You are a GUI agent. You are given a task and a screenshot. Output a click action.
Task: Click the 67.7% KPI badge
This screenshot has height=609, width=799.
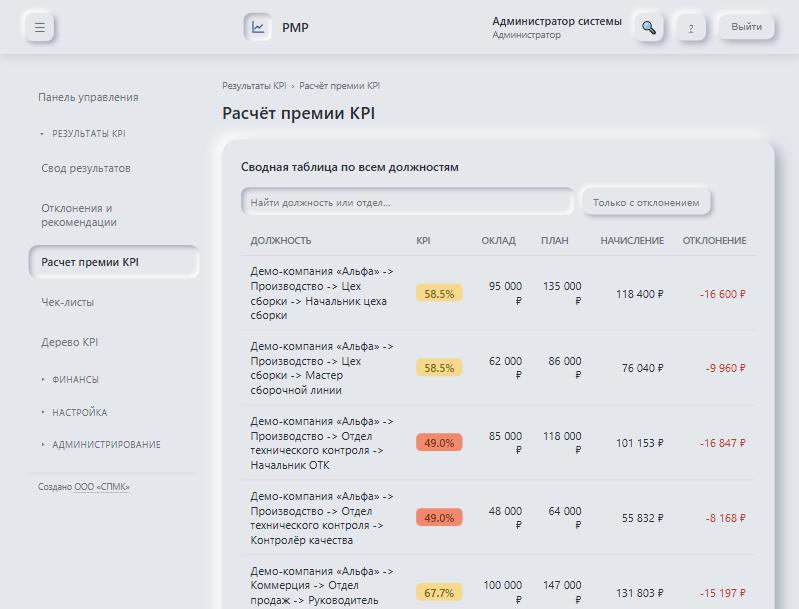pyautogui.click(x=439, y=593)
